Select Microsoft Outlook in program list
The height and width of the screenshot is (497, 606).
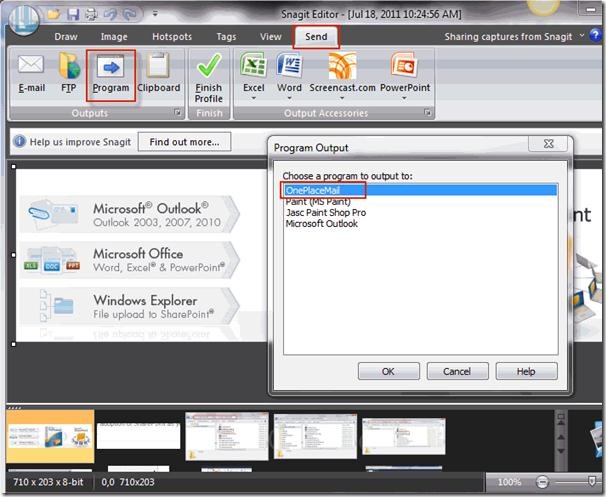(321, 224)
